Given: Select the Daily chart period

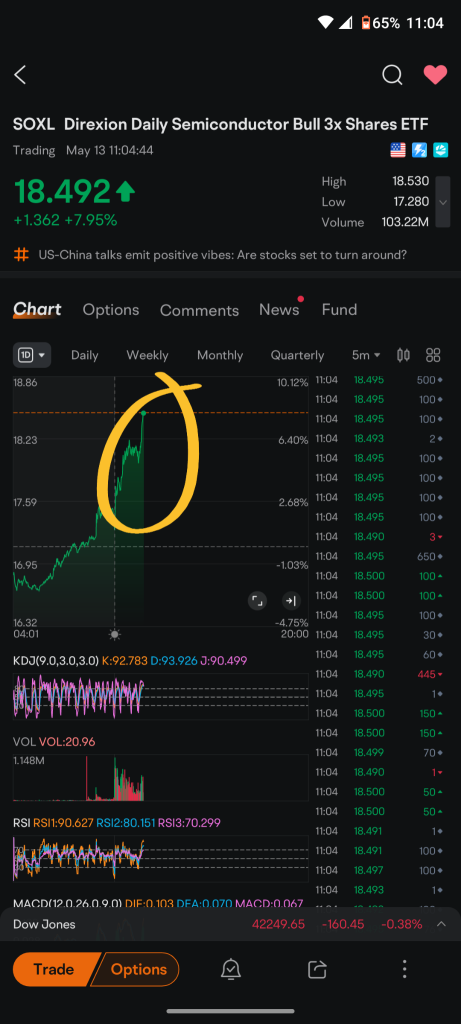Looking at the screenshot, I should (x=84, y=355).
